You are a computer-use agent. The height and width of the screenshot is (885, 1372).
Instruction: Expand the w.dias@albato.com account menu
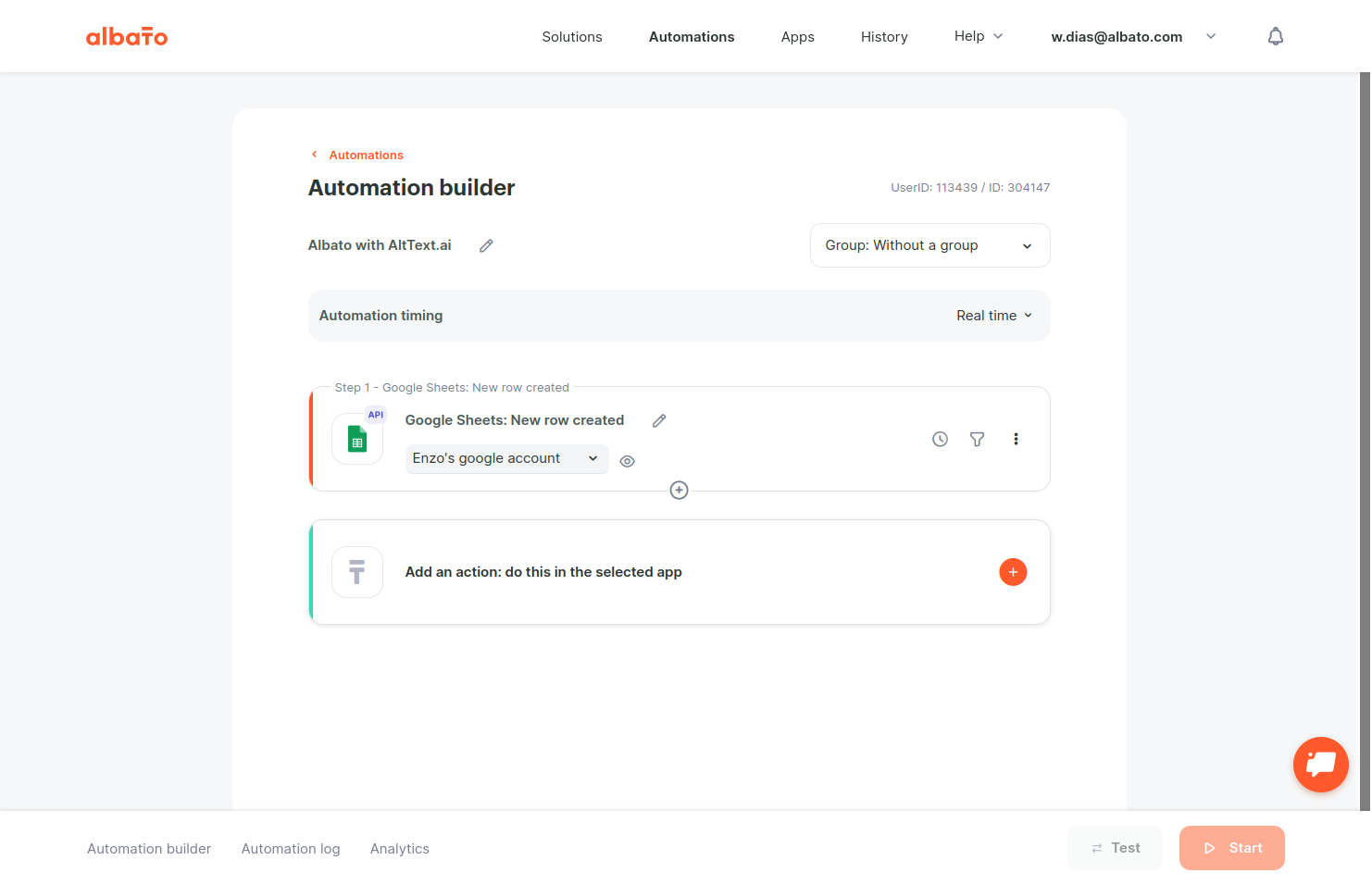1133,36
